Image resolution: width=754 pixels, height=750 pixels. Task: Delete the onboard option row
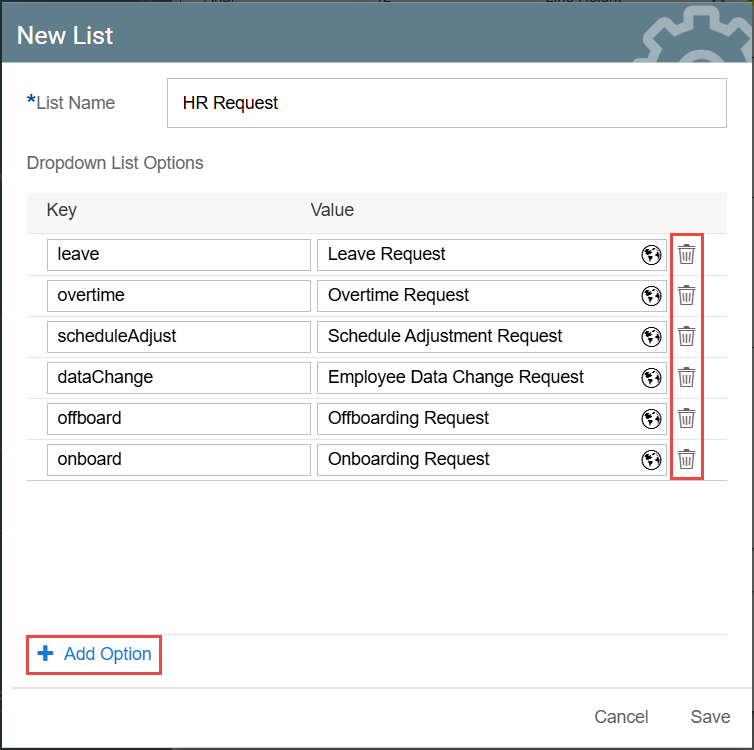686,459
